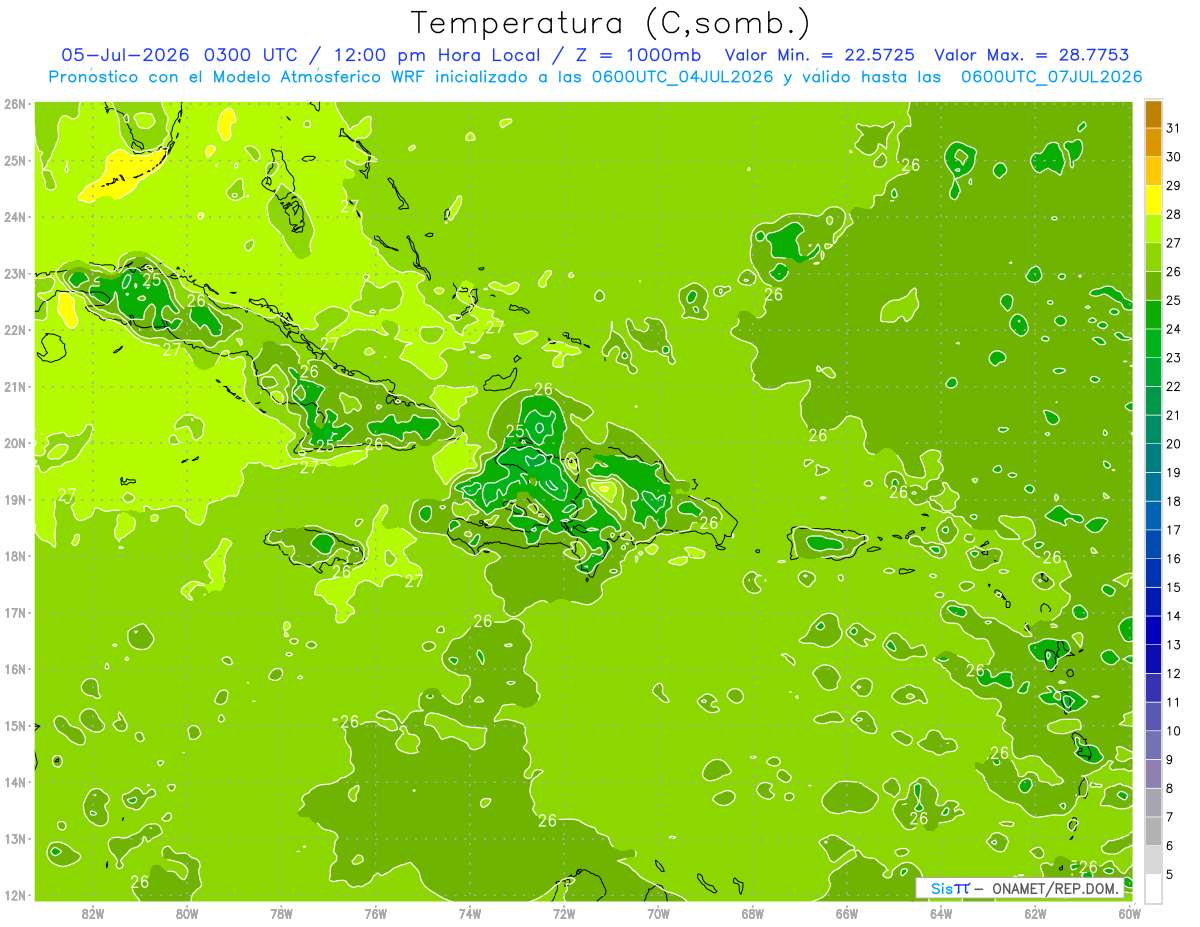This screenshot has height=927, width=1200.
Task: Select the yellow swatch between 28 and 29
Action: pos(1153,201)
